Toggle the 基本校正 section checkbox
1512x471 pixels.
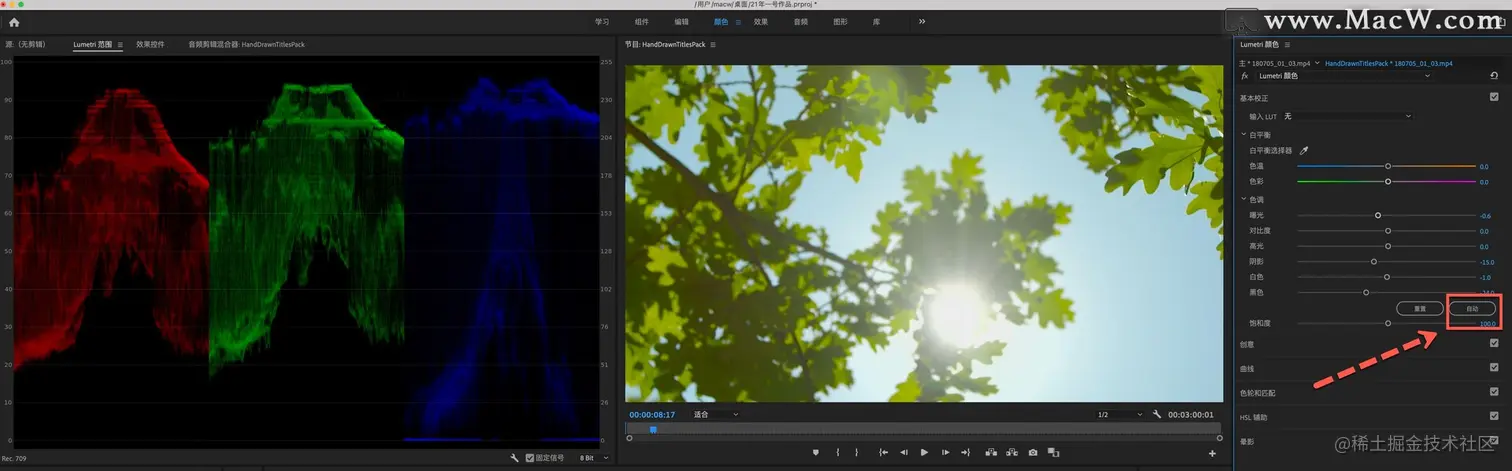pyautogui.click(x=1494, y=97)
